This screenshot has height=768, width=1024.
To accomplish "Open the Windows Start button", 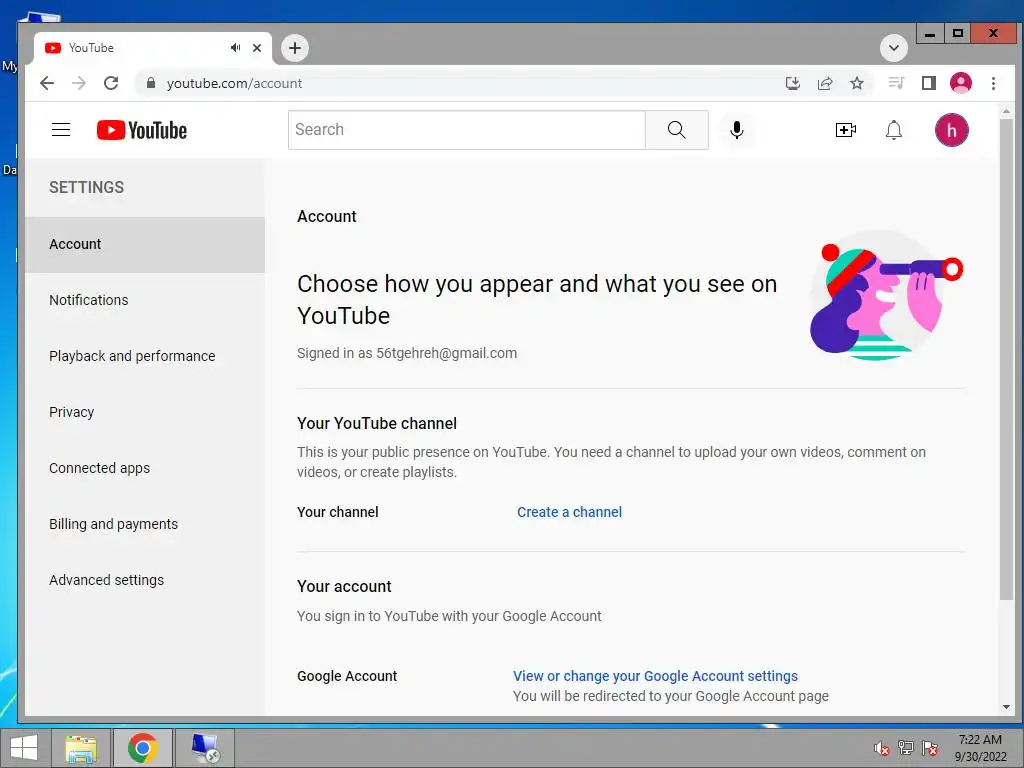I will [x=24, y=748].
